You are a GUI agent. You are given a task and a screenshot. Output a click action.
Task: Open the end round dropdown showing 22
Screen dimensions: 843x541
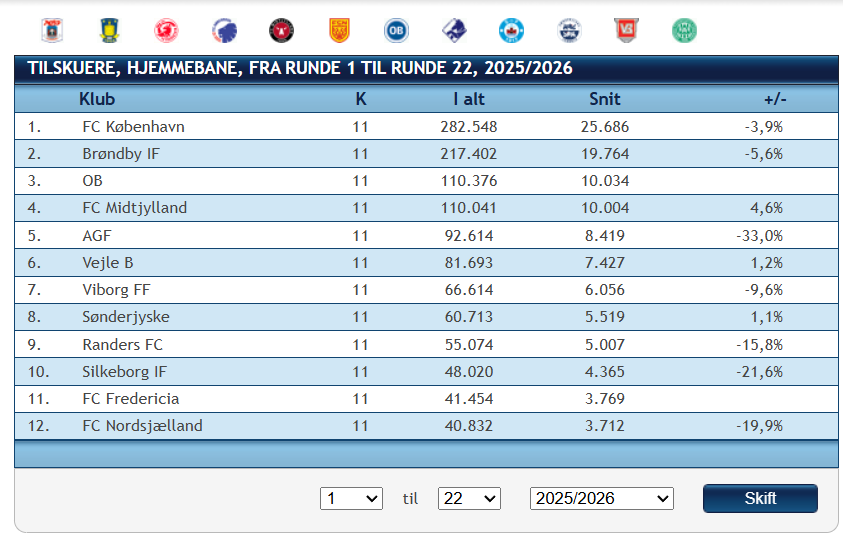(469, 499)
